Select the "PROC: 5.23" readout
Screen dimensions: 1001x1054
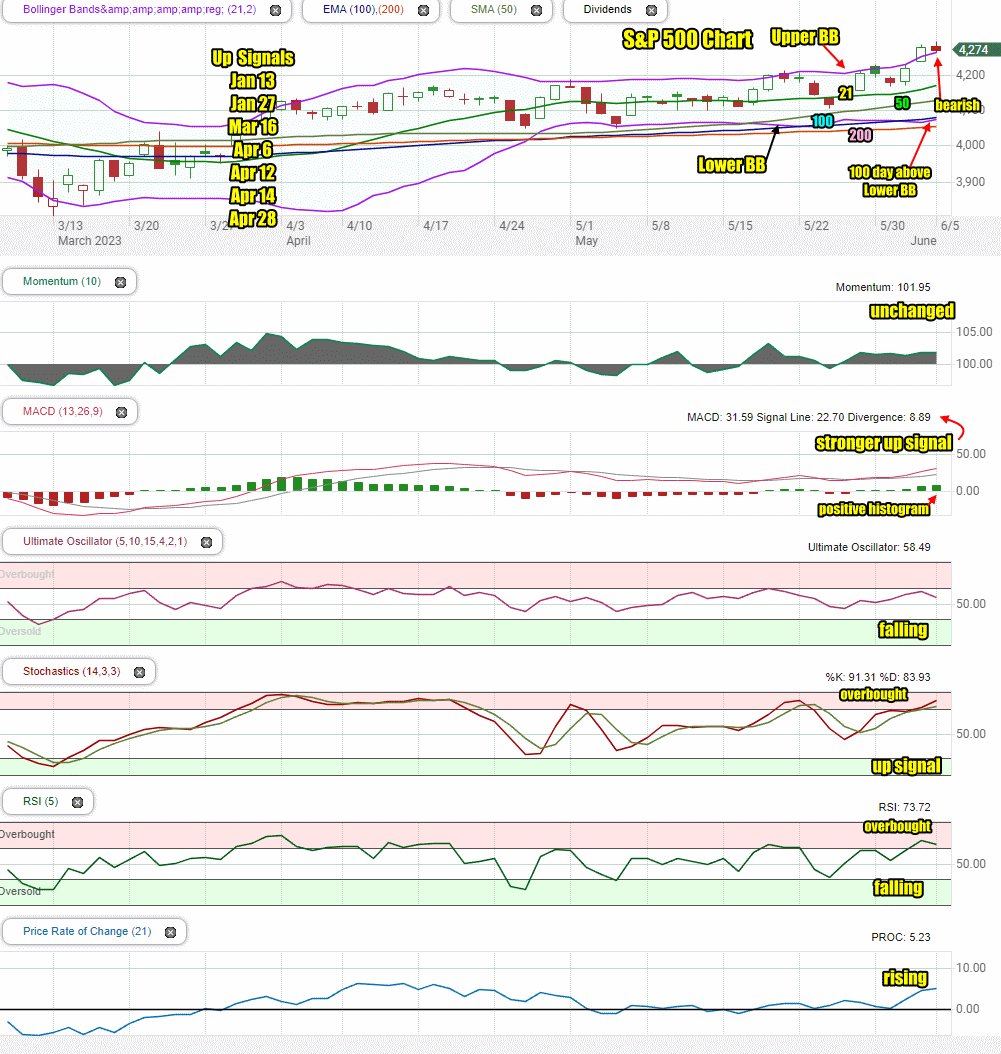pos(901,937)
